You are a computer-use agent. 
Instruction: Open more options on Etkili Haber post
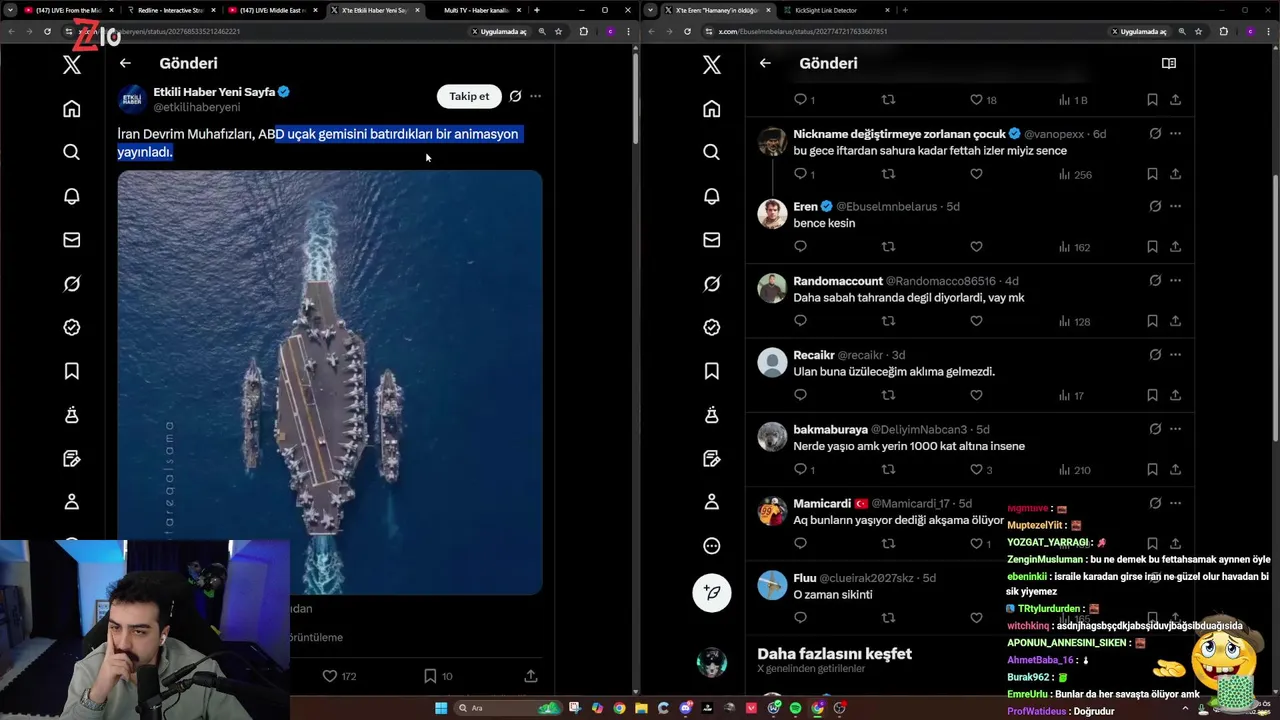pyautogui.click(x=536, y=96)
